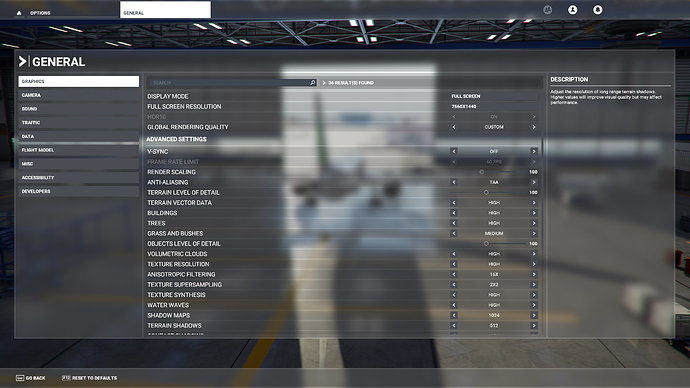Toggle V-Sync with left arrow
This screenshot has width=690, height=388.
[x=454, y=151]
